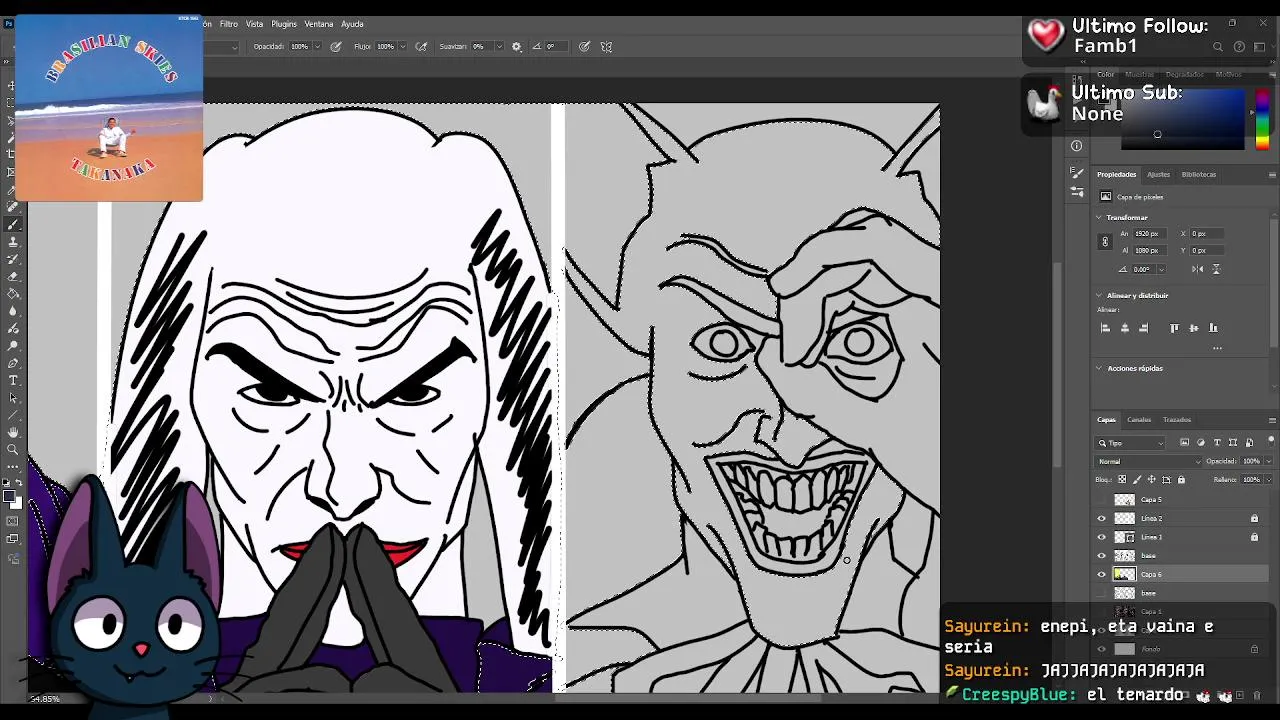Lock transparent pixels of the layer
Viewport: 1280px width, 720px height.
click(x=1122, y=480)
